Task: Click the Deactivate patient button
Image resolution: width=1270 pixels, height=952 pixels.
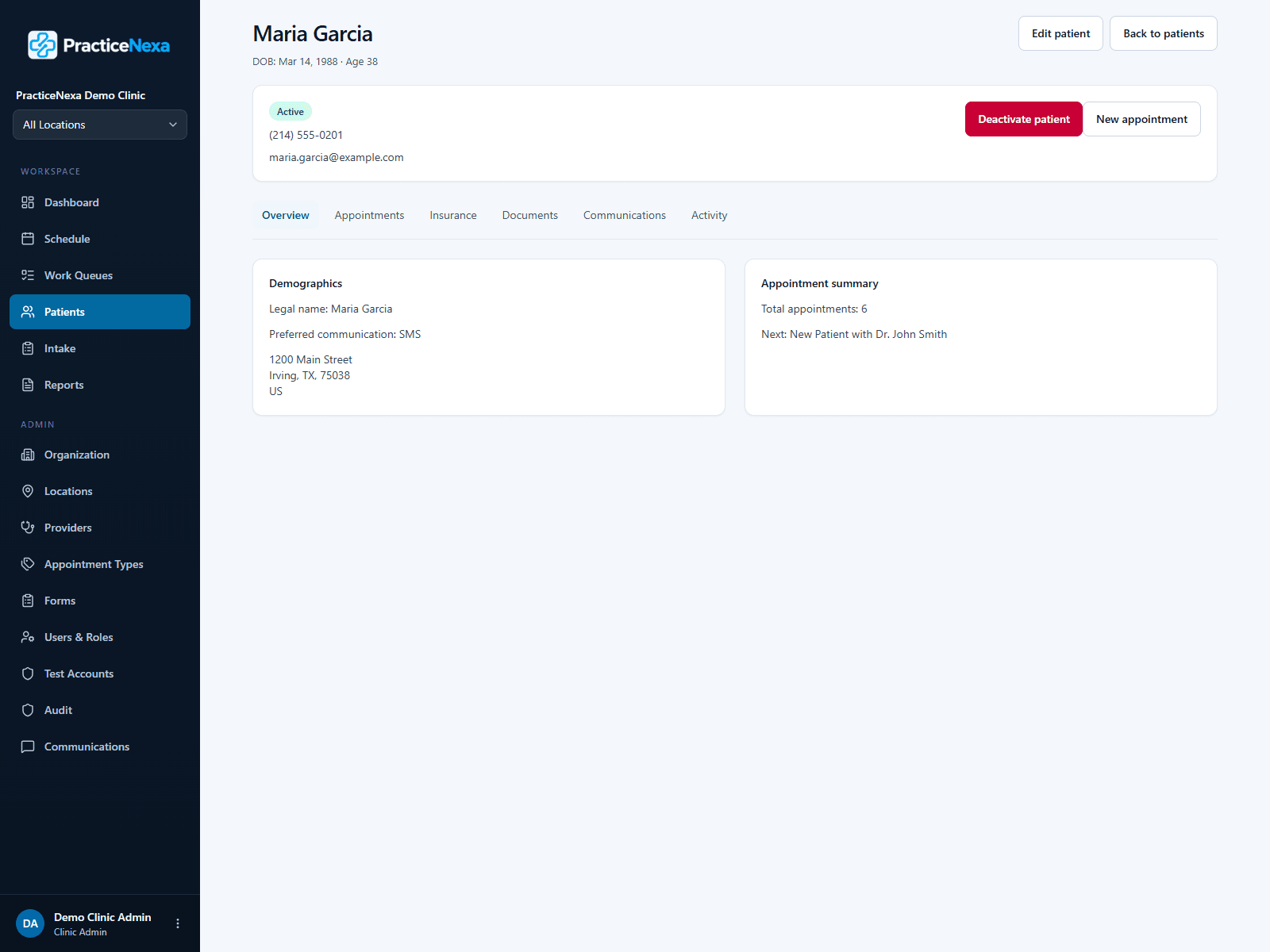Action: pyautogui.click(x=1024, y=119)
